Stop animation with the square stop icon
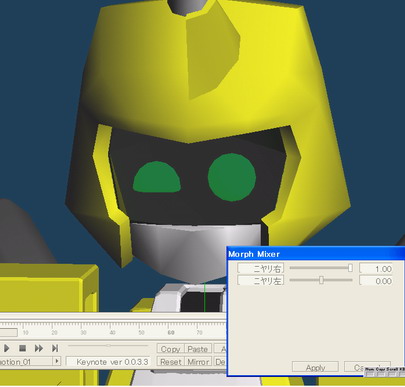The width and height of the screenshot is (405, 387). (22, 349)
